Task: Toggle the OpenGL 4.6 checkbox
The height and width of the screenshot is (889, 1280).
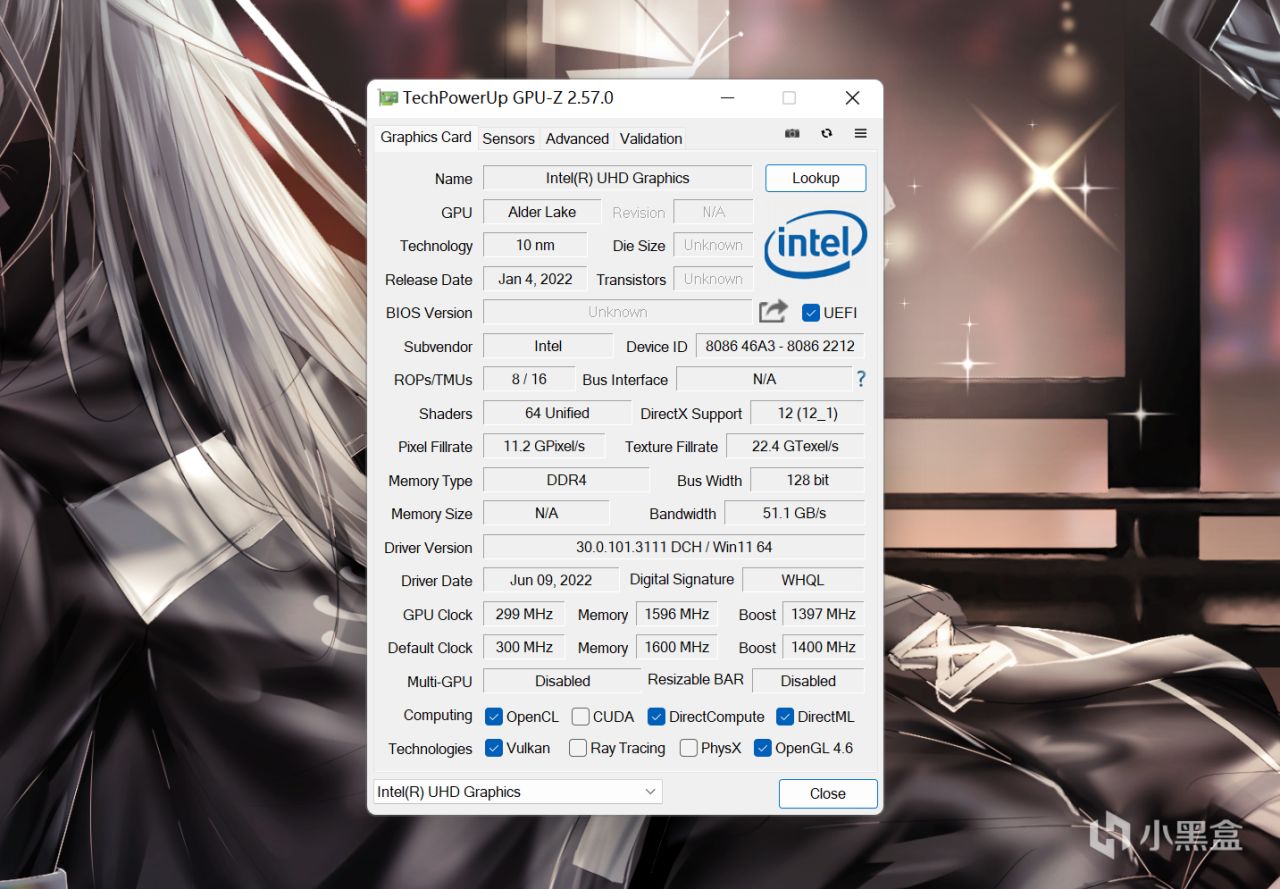Action: click(x=762, y=748)
